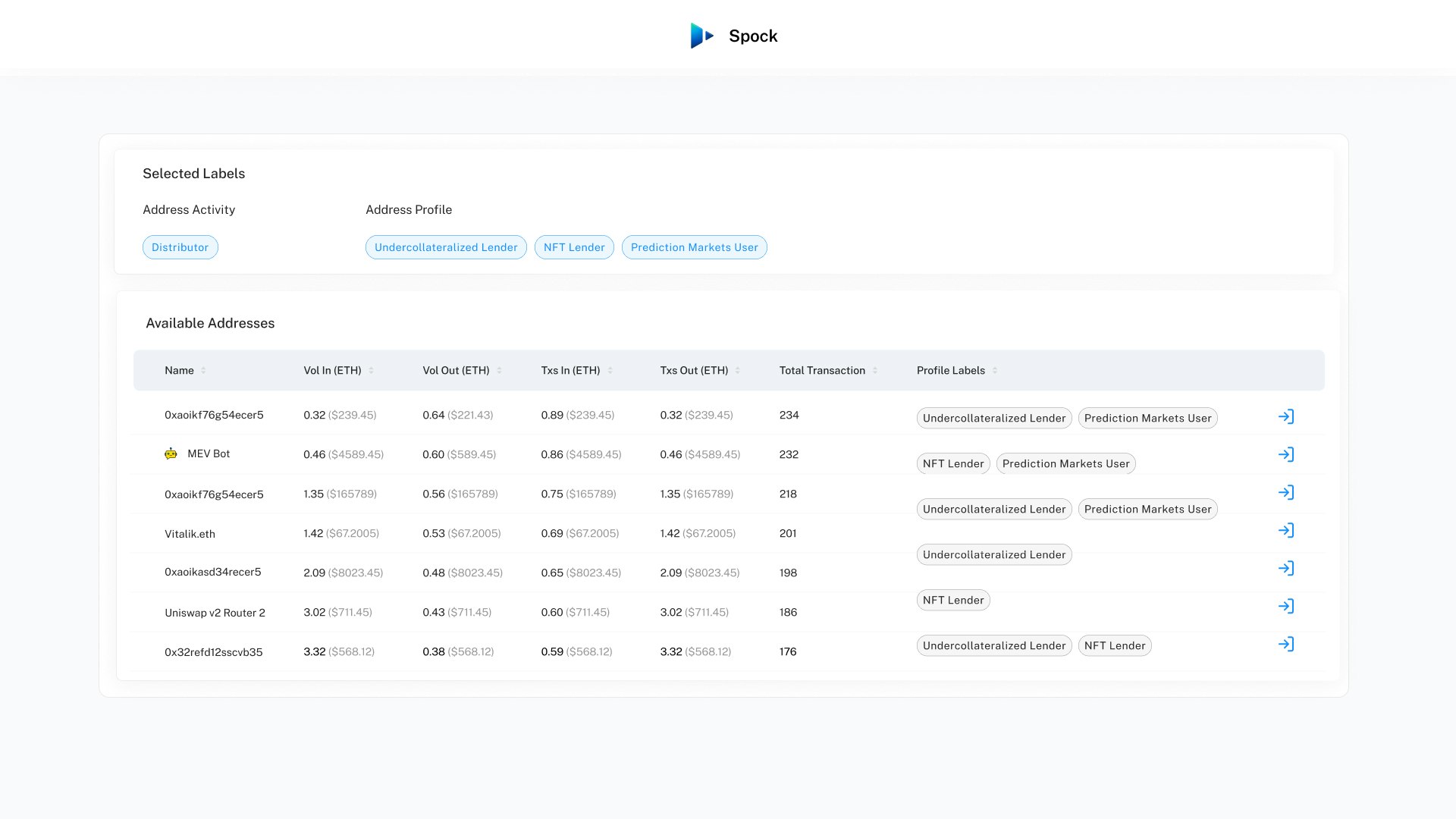Click Prediction Markets User tag in first row
The image size is (1456, 819).
tap(1148, 418)
